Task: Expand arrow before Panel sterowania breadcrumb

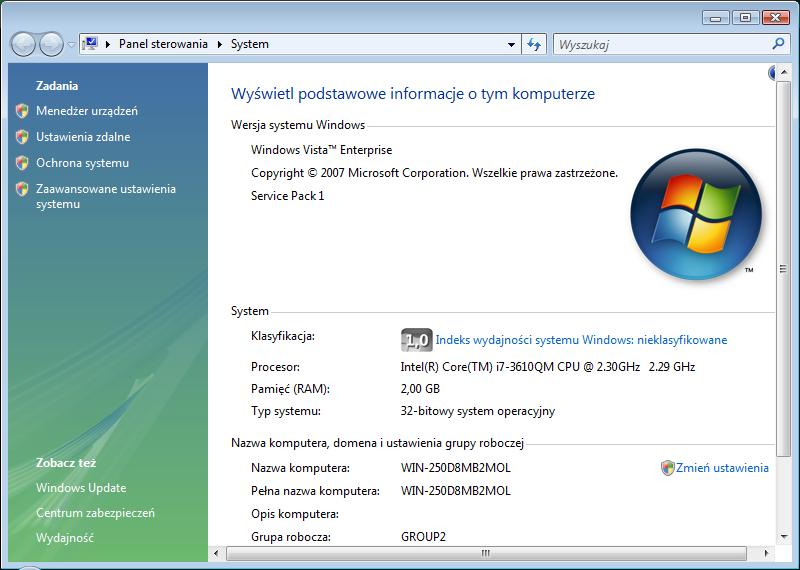Action: point(108,44)
